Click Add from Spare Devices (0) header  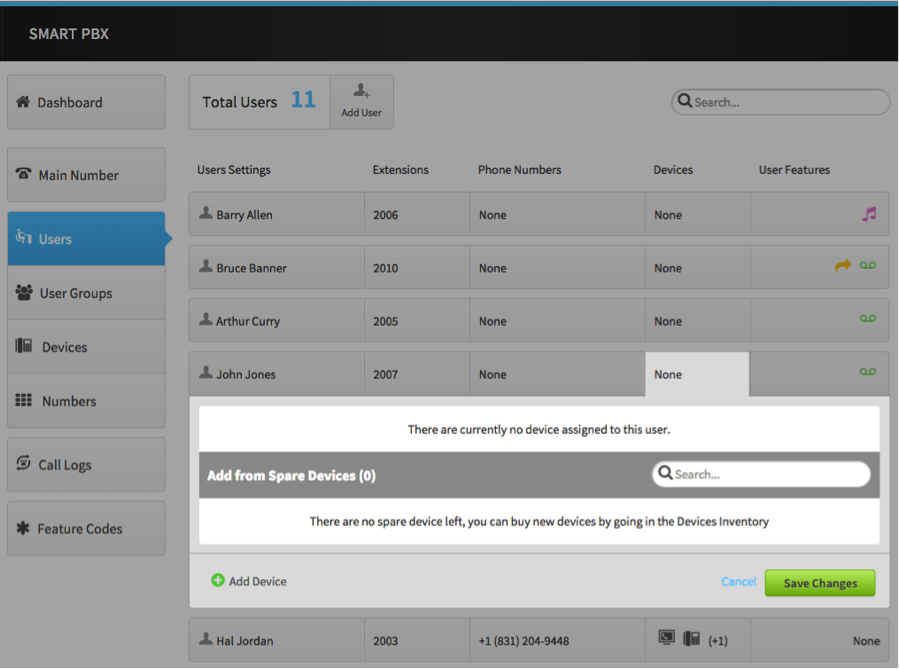coord(291,476)
